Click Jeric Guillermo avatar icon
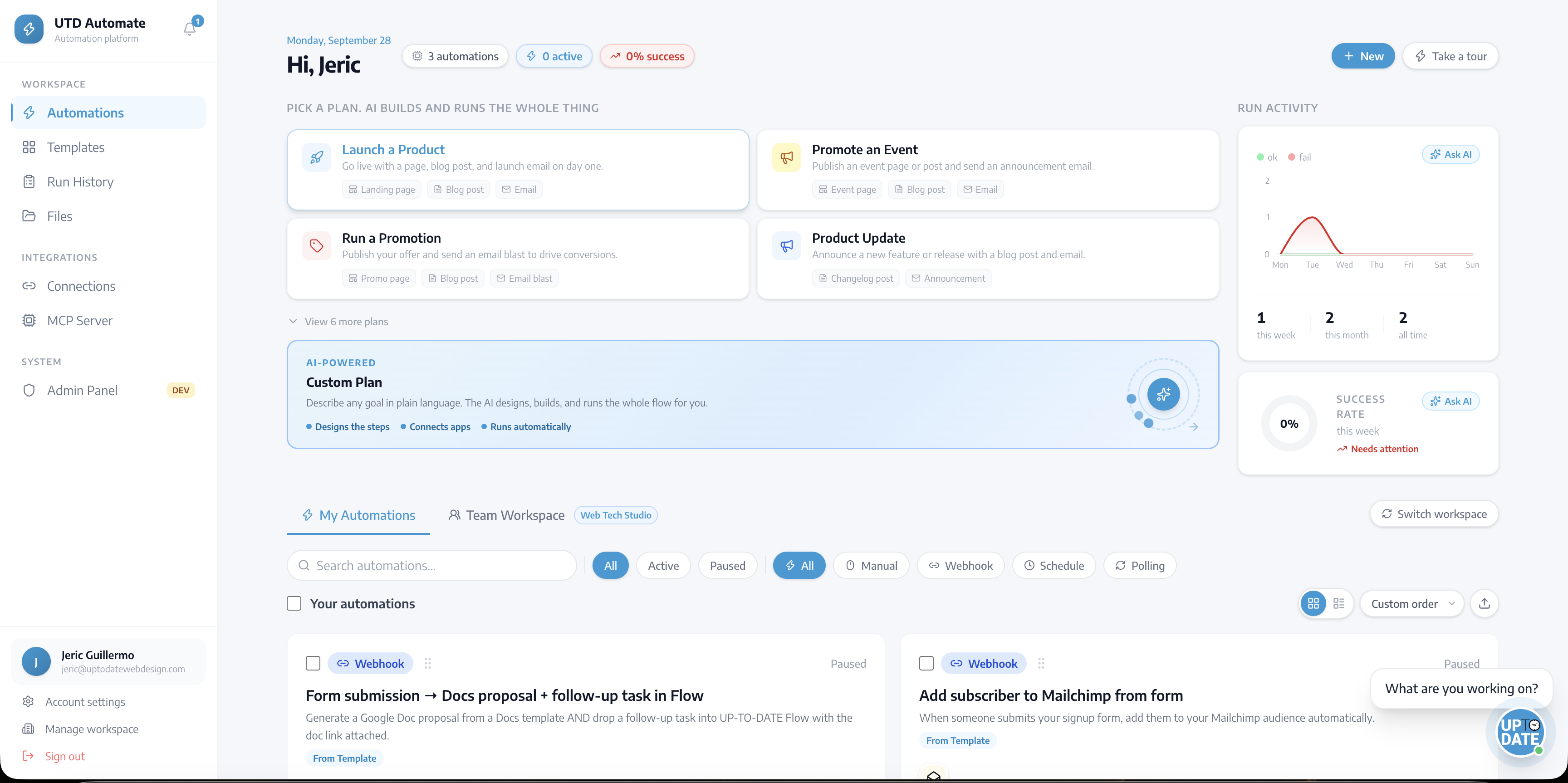The height and width of the screenshot is (783, 1568). [x=36, y=661]
